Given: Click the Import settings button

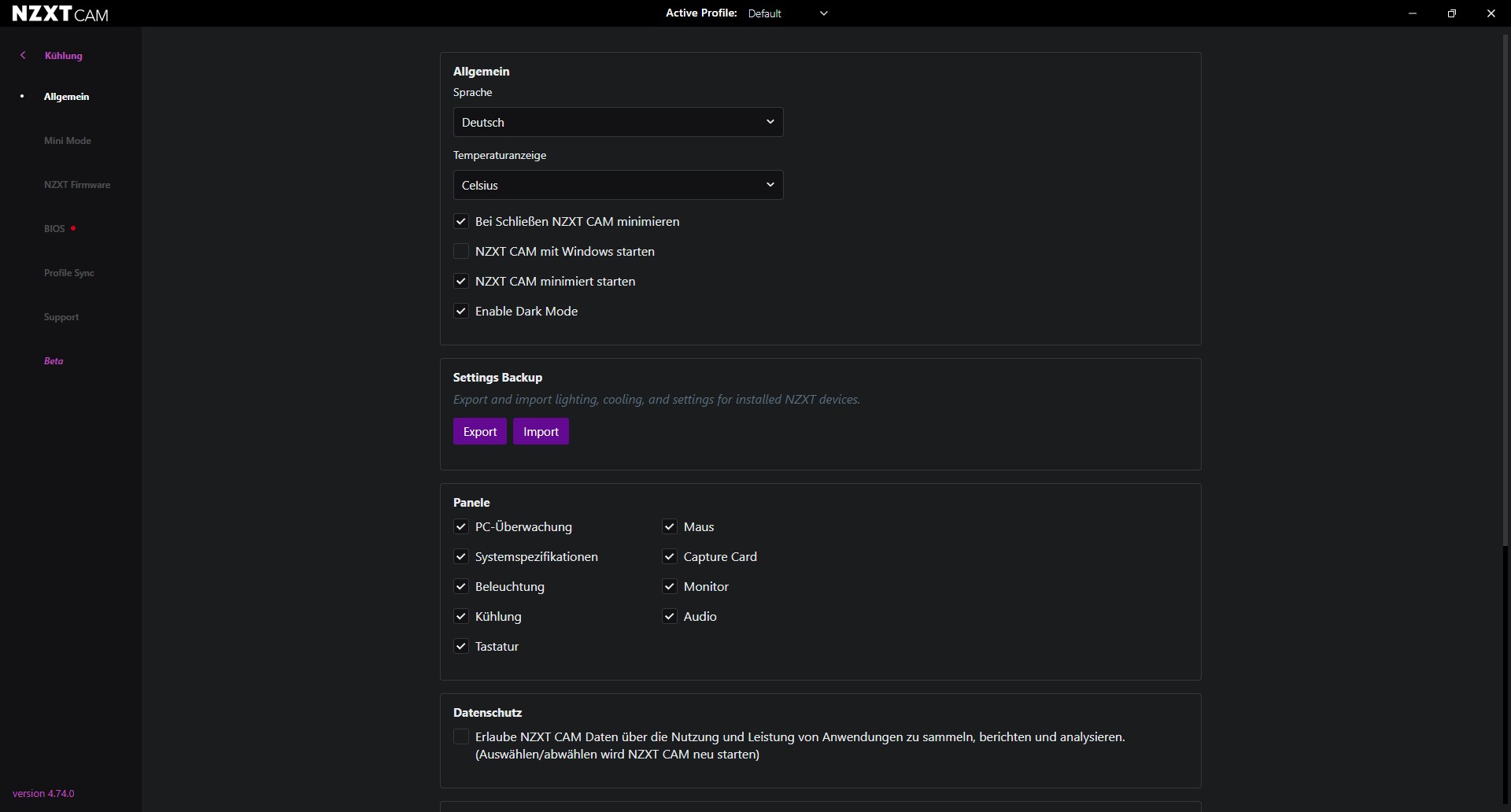Looking at the screenshot, I should (x=541, y=432).
